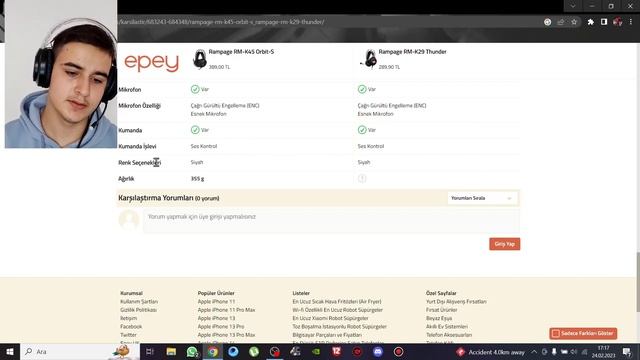Open the Windows Start menu
This screenshot has height=360, width=640.
pyautogui.click(x=10, y=351)
